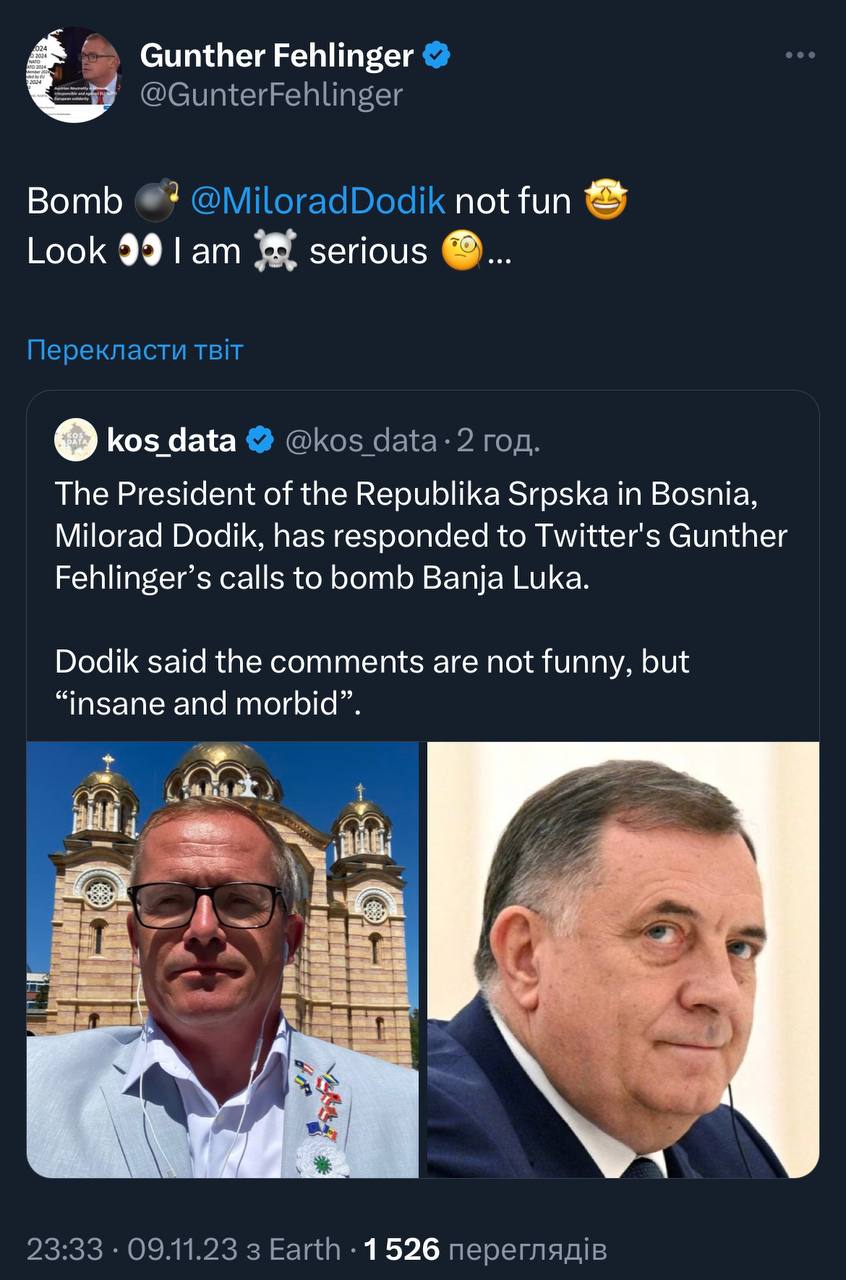Click the blue verified badge beside Gunther Fehlinger
846x1280 pixels.
(436, 56)
